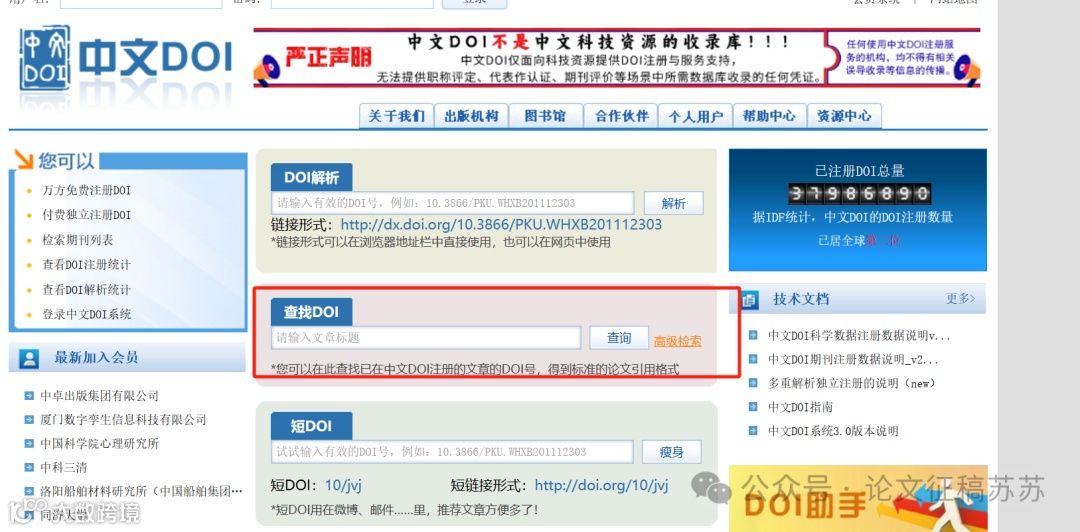The height and width of the screenshot is (532, 1080).
Task: Open 中文DOI系统3.0版本说明 document
Action: pos(833,431)
